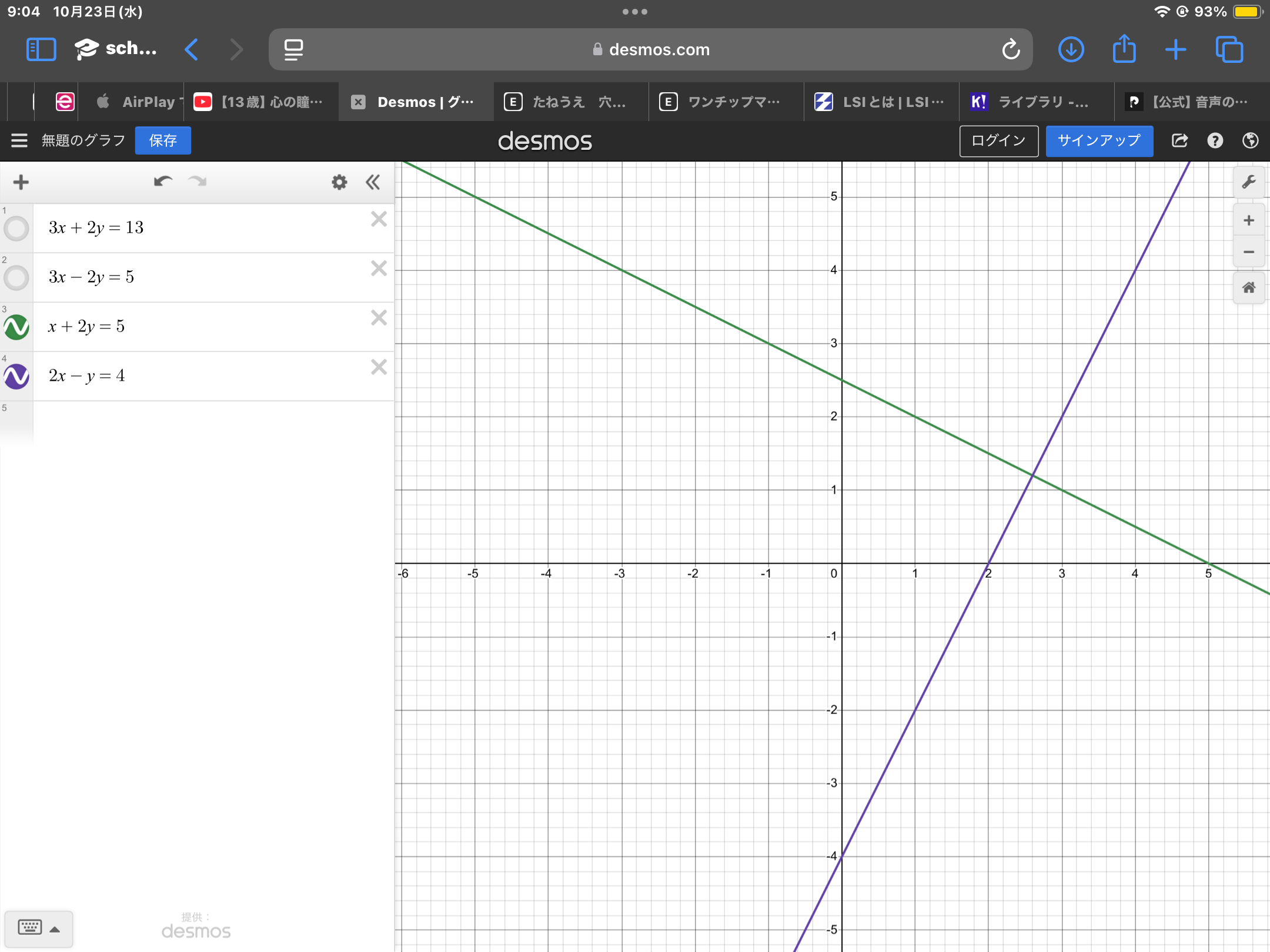Show the 3x − 2y = 5 graph
Screen dimensions: 1270x952
point(16,277)
